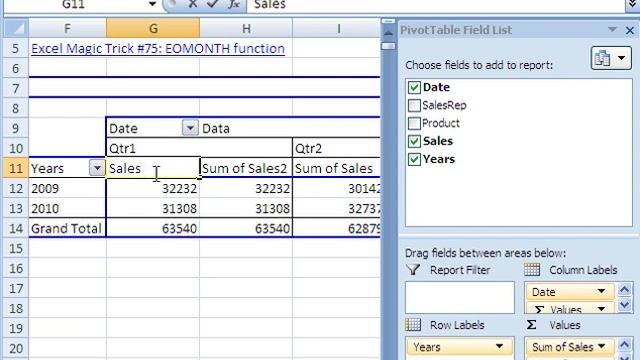Select the '2009' year cell
The height and width of the screenshot is (360, 640).
[x=67, y=189]
